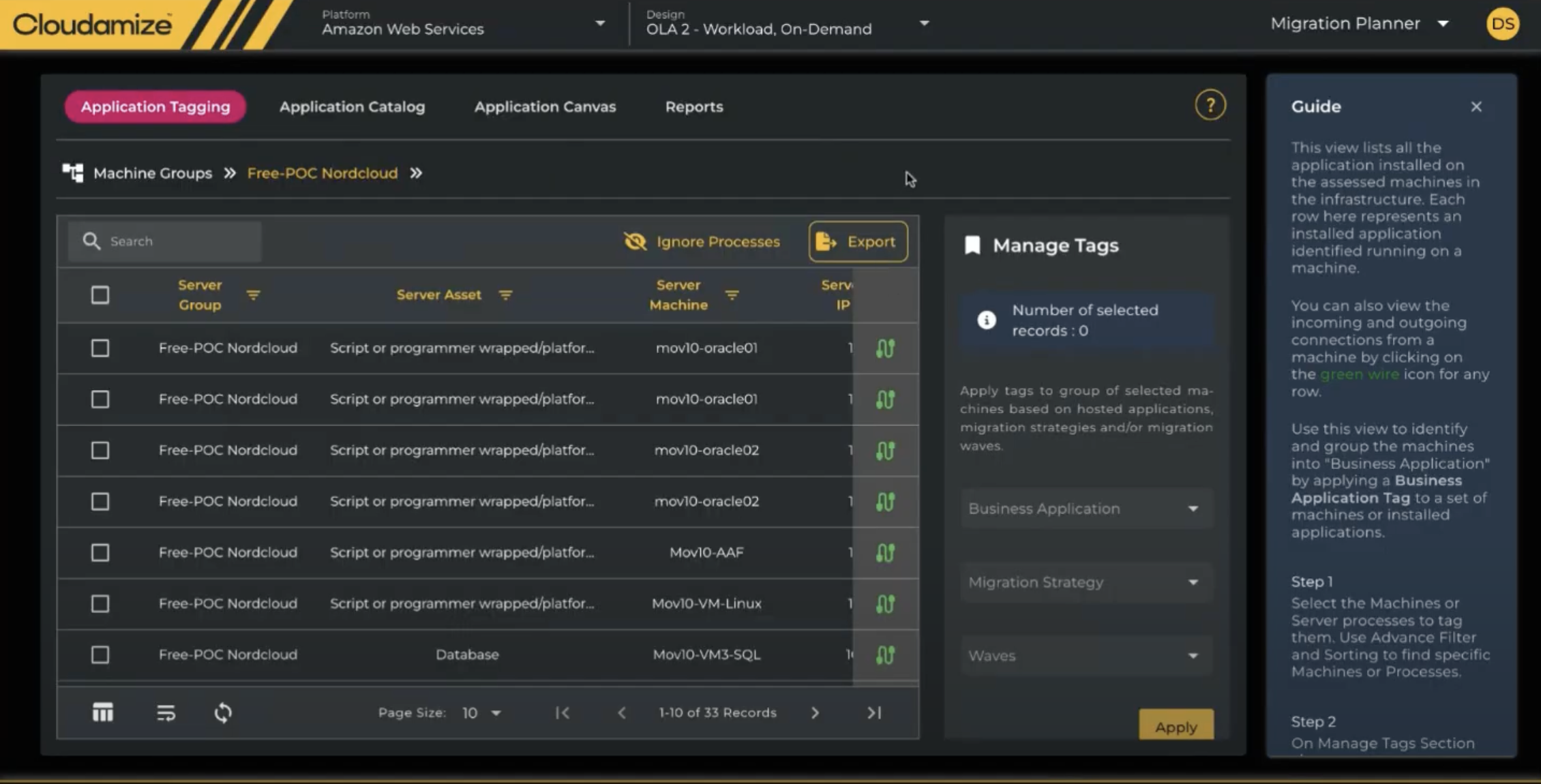The image size is (1541, 784).
Task: Open the Design OLA 2 dropdown
Action: coord(788,24)
